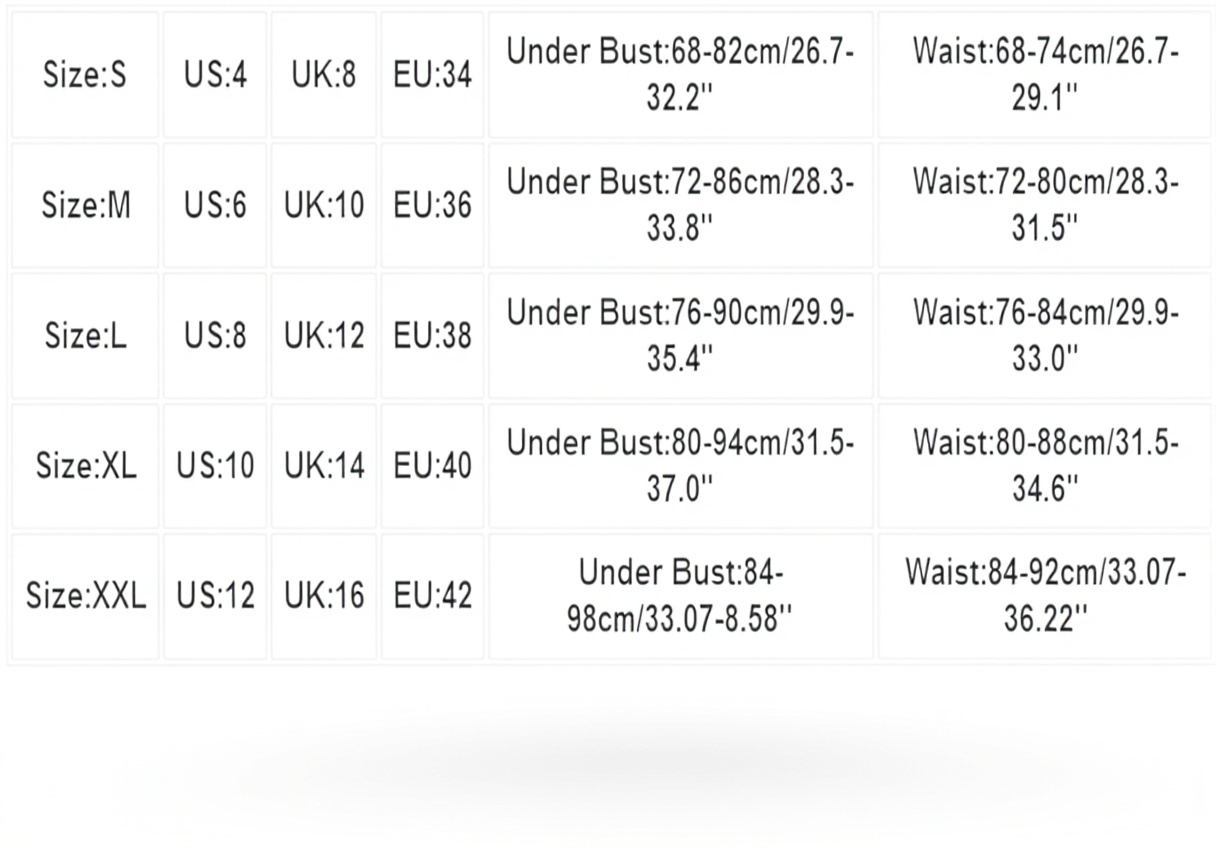Select the US:8 cell
1216x848 pixels.
coord(215,335)
